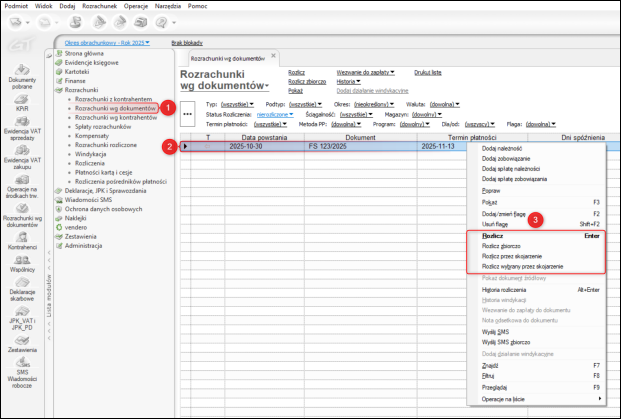Screen dimensions: 621x419
Task: Open Ewidencja VAT sprzedaży sidebar icon
Action: [x=22, y=128]
